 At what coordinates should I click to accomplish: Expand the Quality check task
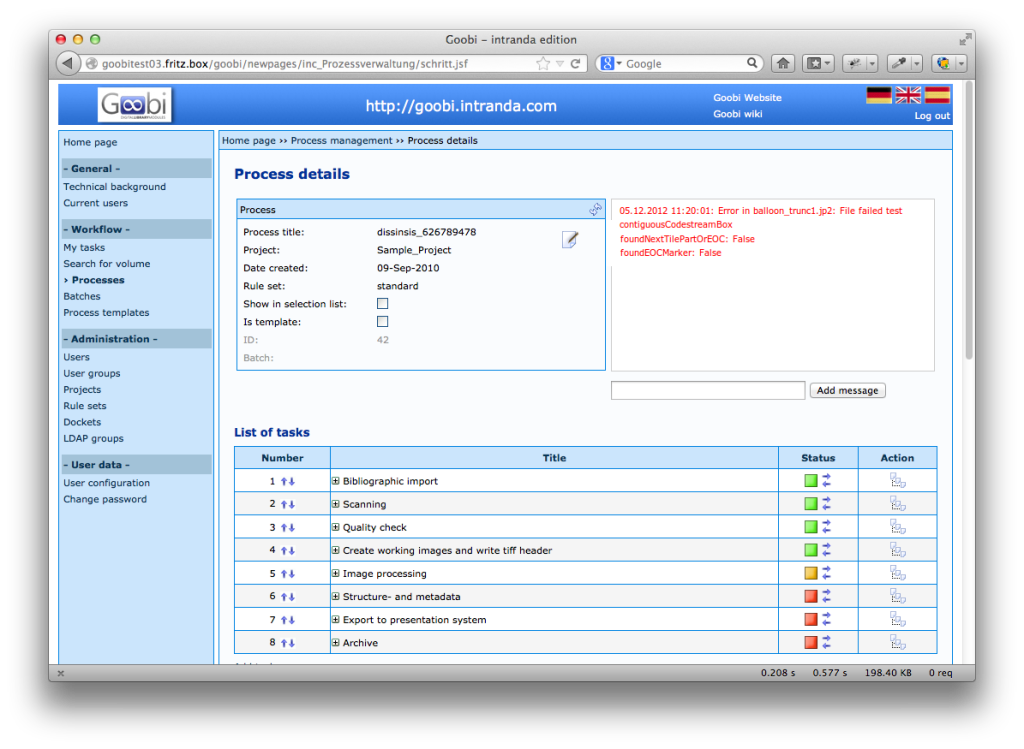pyautogui.click(x=336, y=526)
